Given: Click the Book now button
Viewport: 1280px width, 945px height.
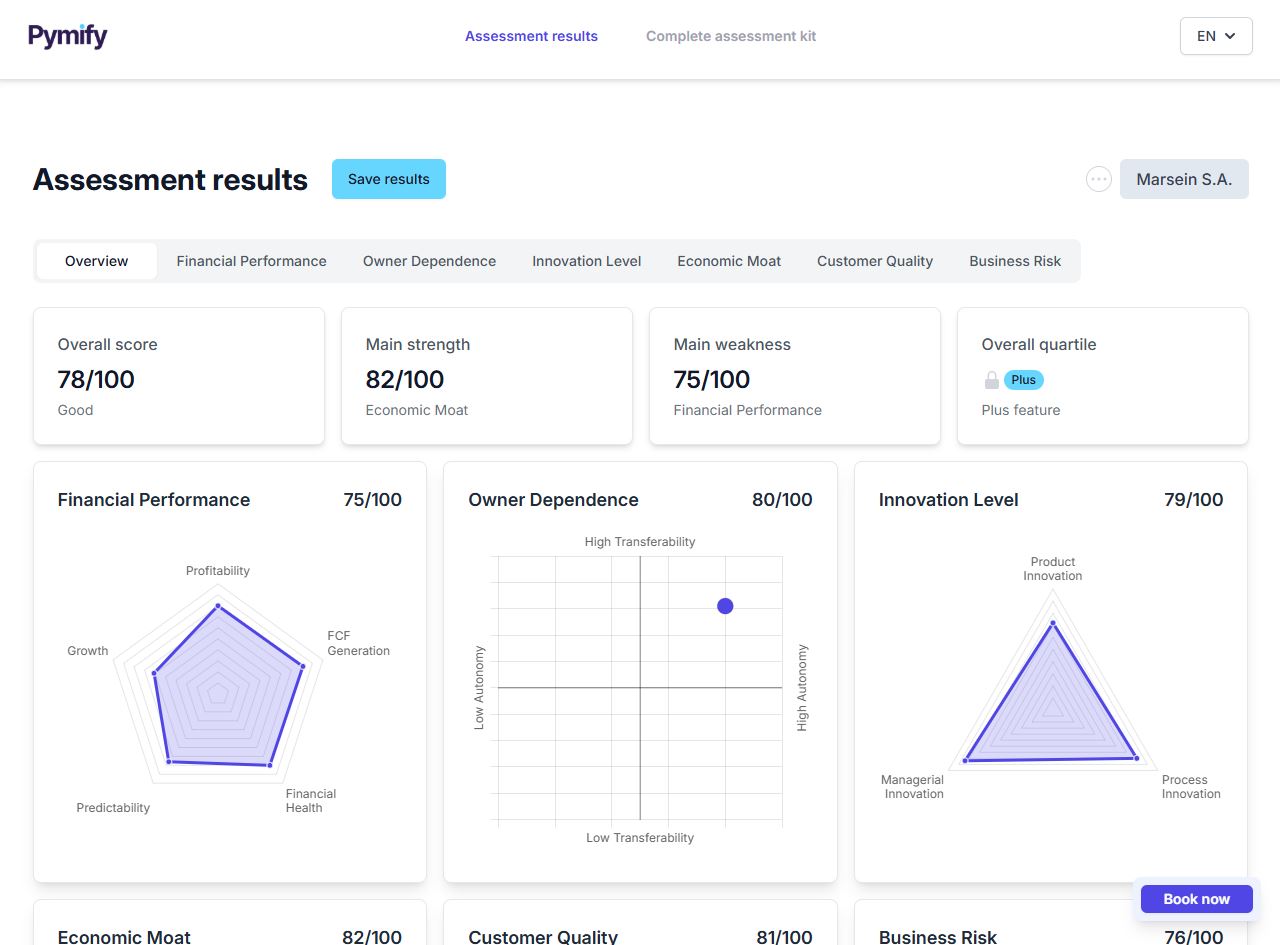Looking at the screenshot, I should coord(1197,899).
